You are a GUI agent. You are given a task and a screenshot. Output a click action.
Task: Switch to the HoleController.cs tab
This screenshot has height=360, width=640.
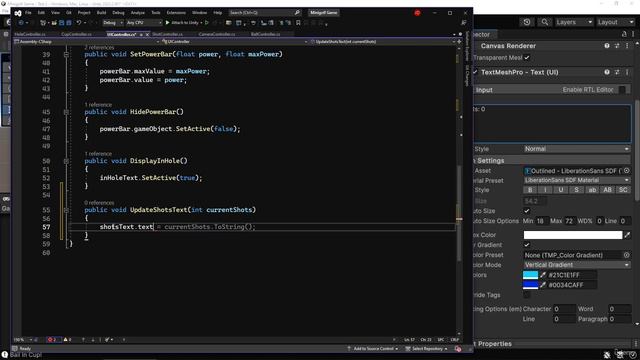pyautogui.click(x=30, y=34)
